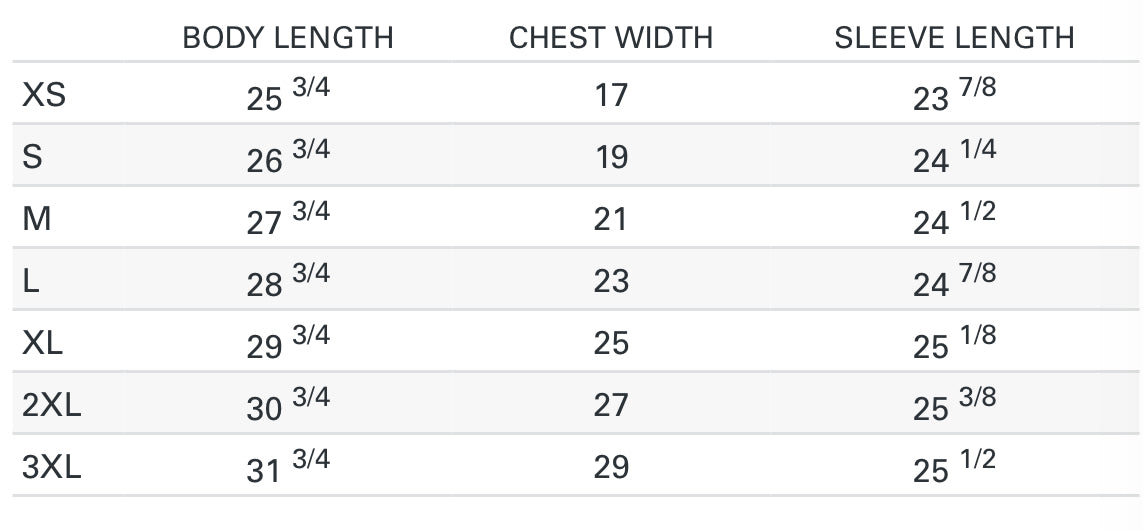Image resolution: width=1143 pixels, height=530 pixels.
Task: Click chest width value 21 for M
Action: [611, 219]
